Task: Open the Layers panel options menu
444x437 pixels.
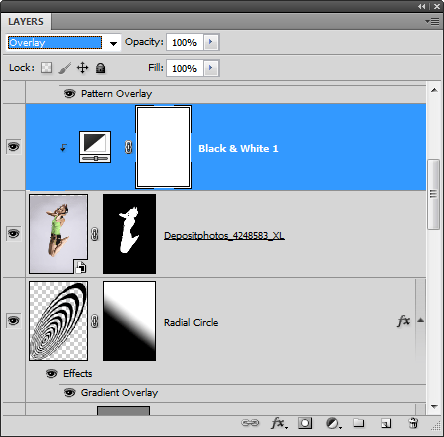Action: coord(432,22)
